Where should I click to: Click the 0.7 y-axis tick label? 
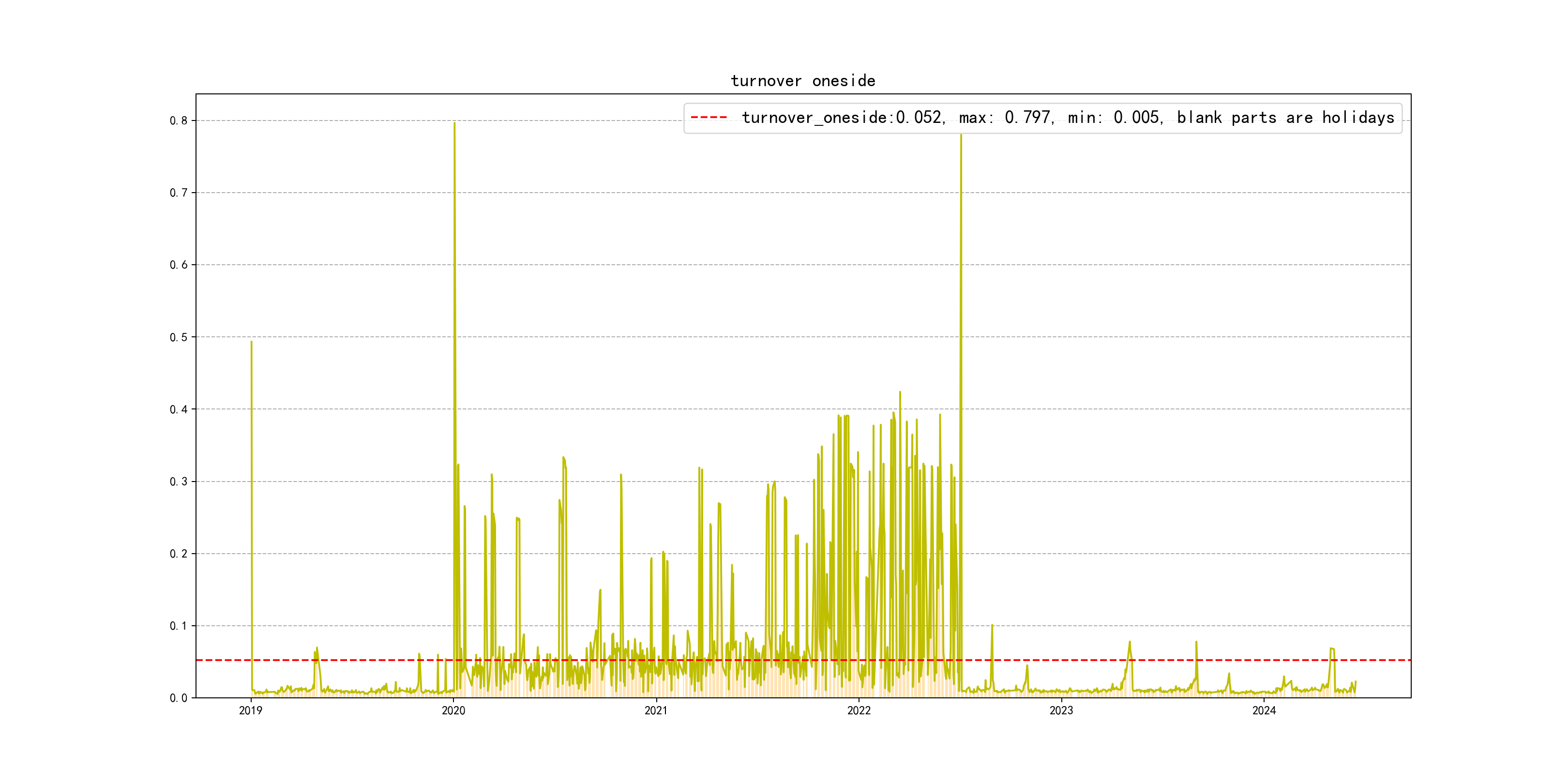coord(179,193)
